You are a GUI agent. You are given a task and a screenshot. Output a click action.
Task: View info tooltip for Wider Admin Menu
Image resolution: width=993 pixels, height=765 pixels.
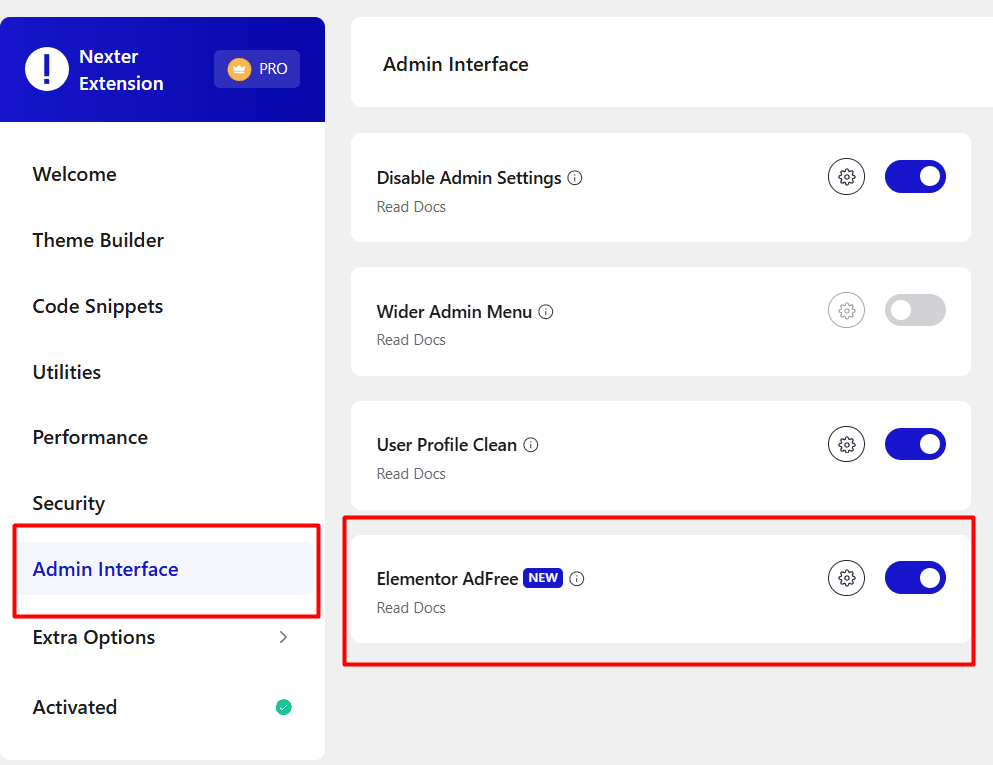(545, 312)
